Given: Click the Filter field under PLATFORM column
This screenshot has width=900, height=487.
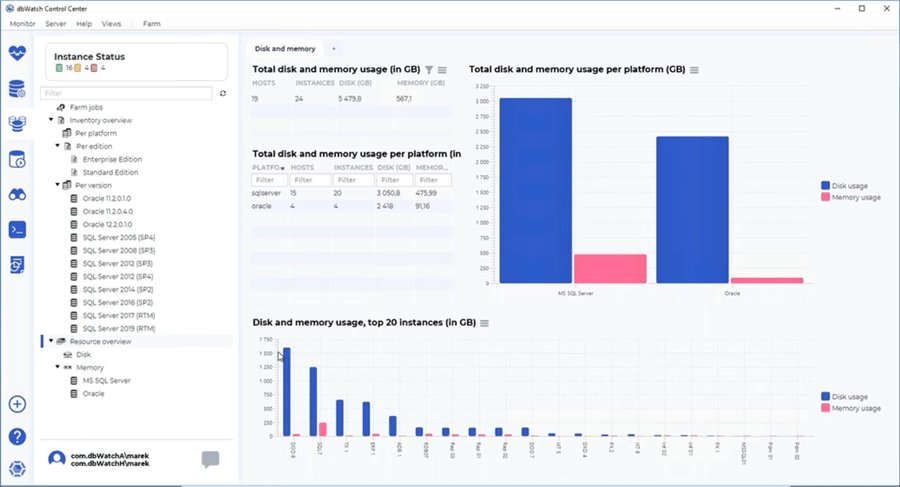Looking at the screenshot, I should 269,180.
